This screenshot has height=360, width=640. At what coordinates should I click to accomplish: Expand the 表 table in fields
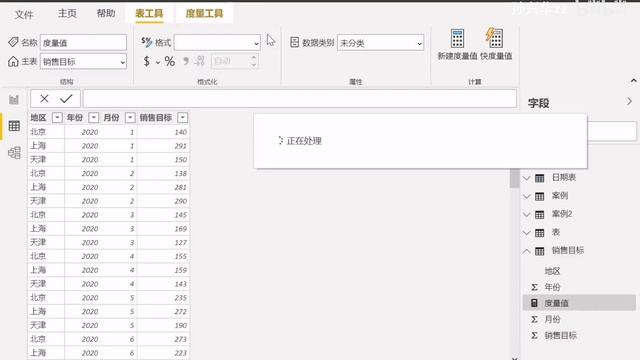click(527, 233)
